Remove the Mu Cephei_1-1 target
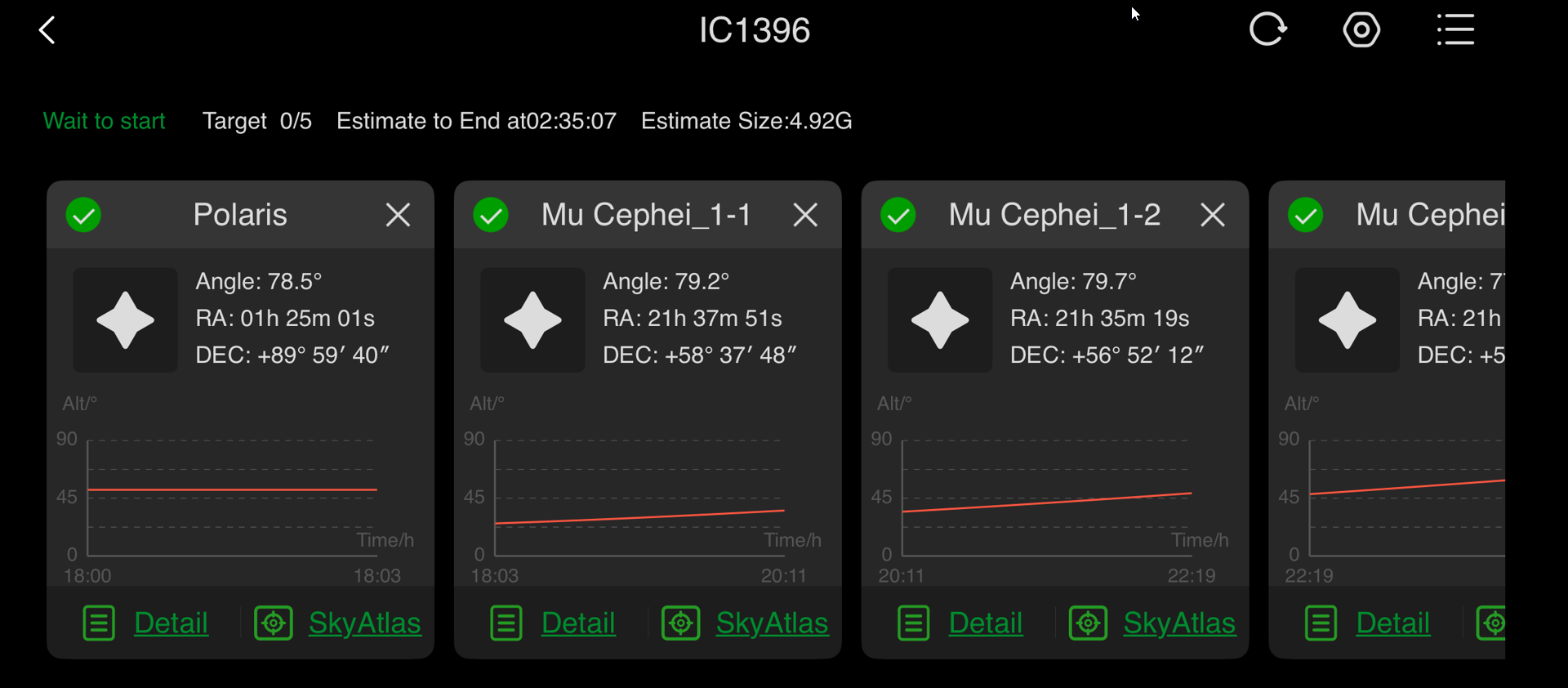Viewport: 1568px width, 688px height. tap(805, 215)
